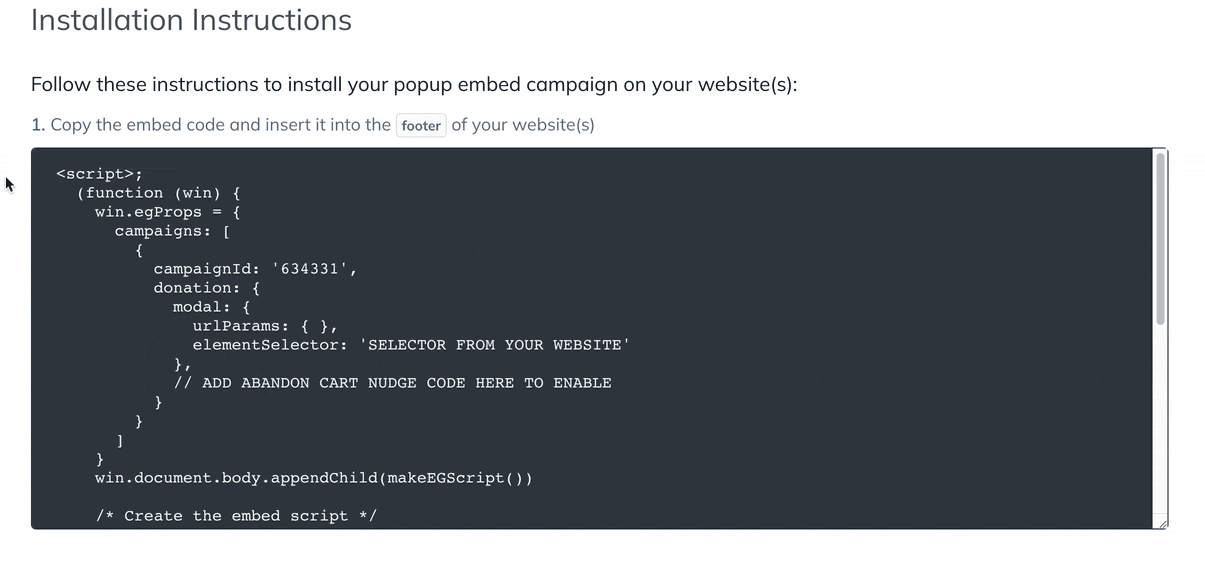
Task: Click the '(function (win) {' line
Action: pyautogui.click(x=158, y=193)
